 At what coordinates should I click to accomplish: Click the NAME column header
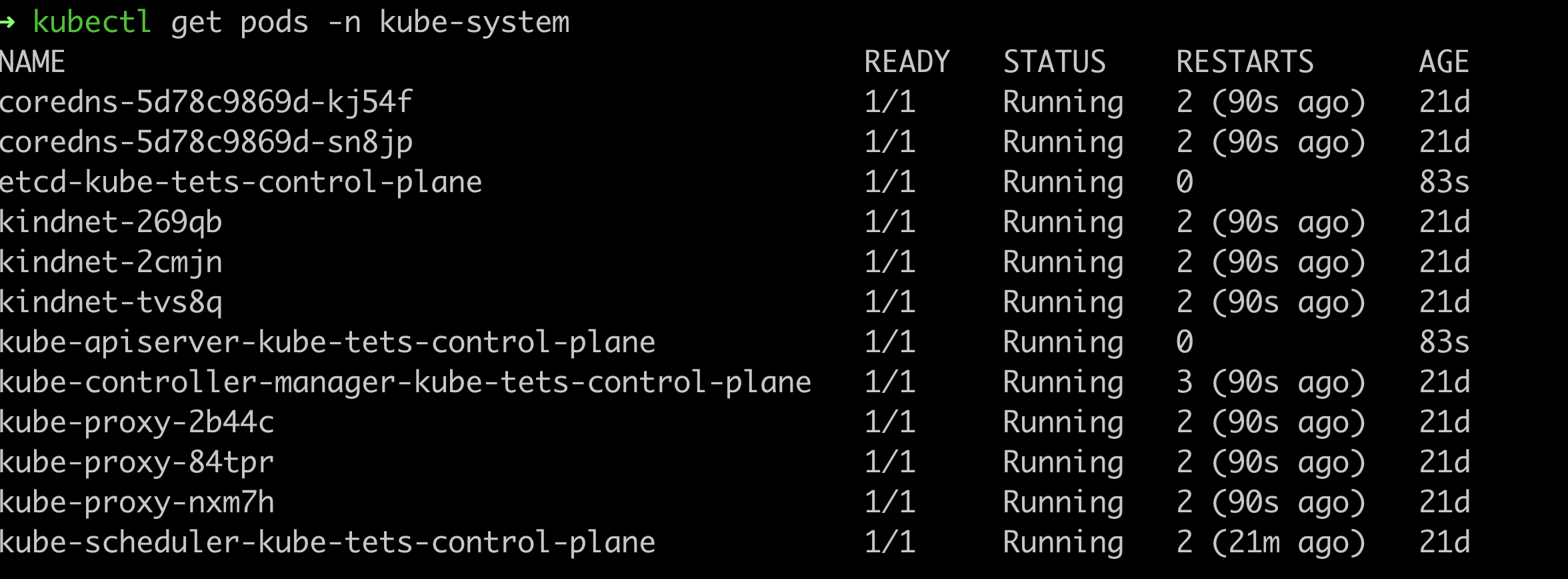coord(33,62)
